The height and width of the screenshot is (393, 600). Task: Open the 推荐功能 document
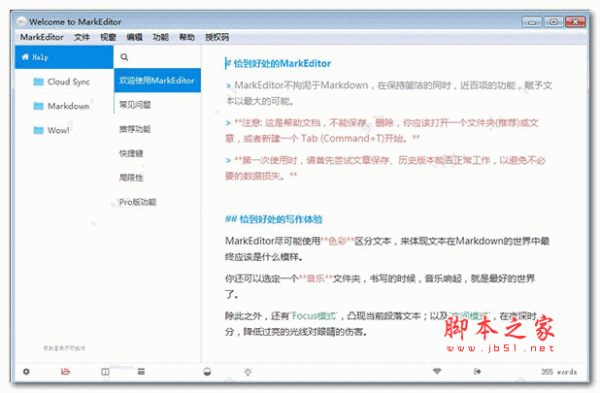pos(157,129)
